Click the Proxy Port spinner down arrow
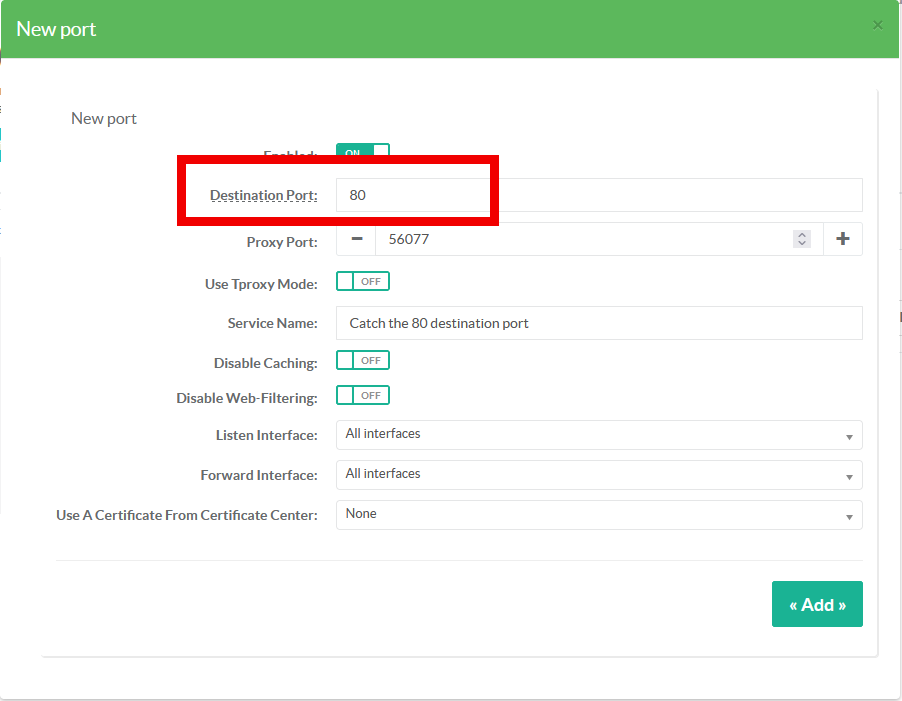The height and width of the screenshot is (701, 902). pyautogui.click(x=801, y=244)
